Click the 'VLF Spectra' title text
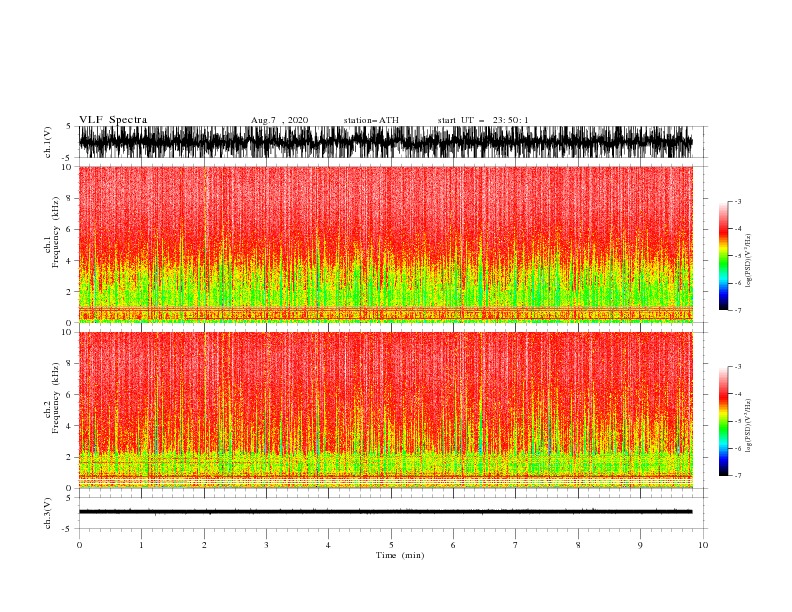The height and width of the screenshot is (612, 792). 113,120
